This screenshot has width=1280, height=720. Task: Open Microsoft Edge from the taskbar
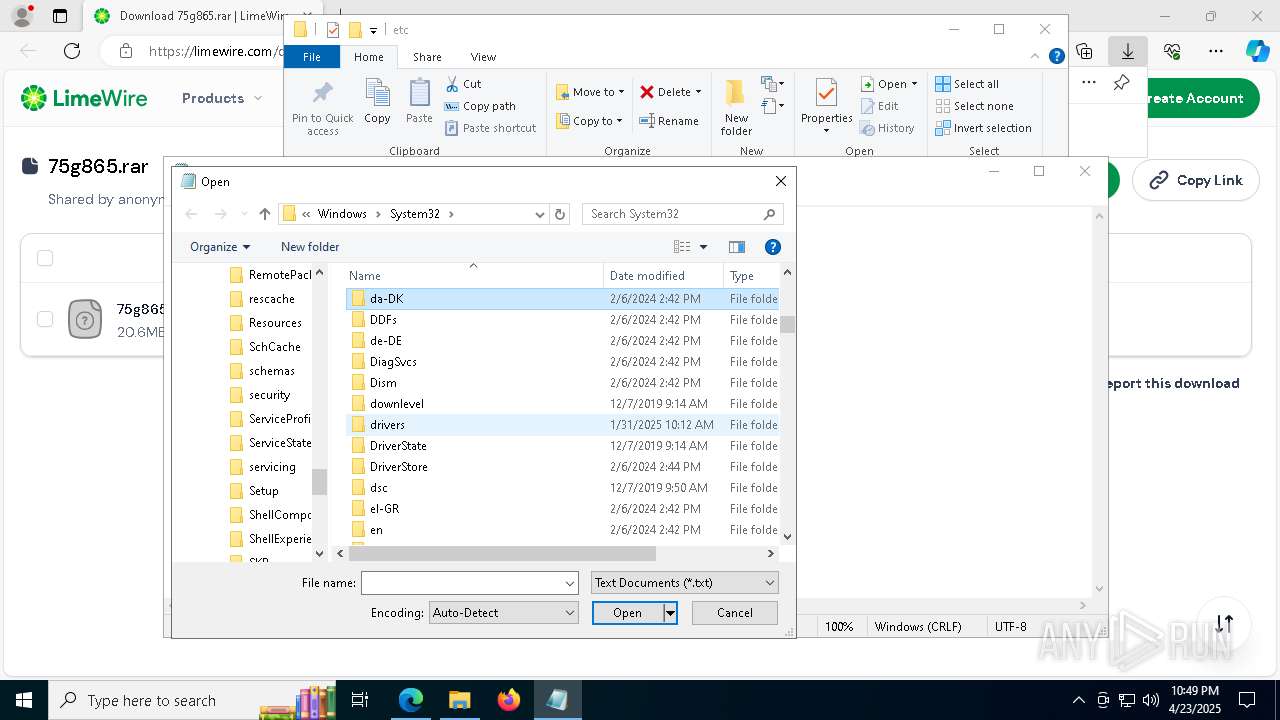click(x=411, y=700)
